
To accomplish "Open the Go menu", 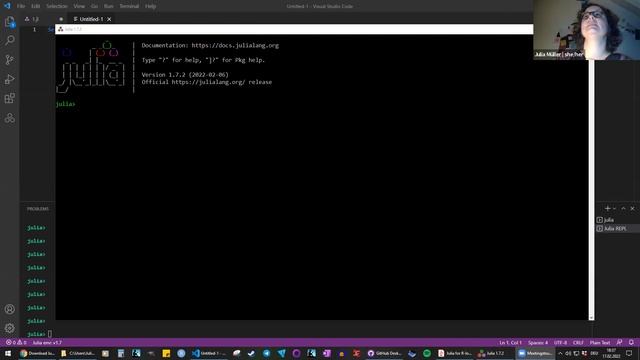I will tap(94, 6).
